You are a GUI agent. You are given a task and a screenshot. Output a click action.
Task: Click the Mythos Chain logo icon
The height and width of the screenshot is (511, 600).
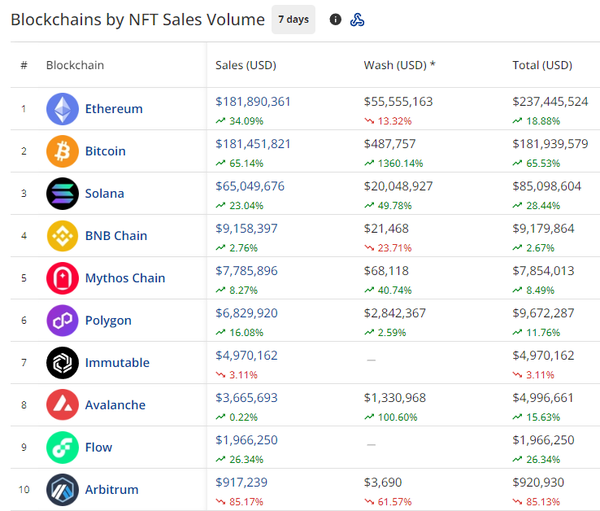[x=62, y=278]
